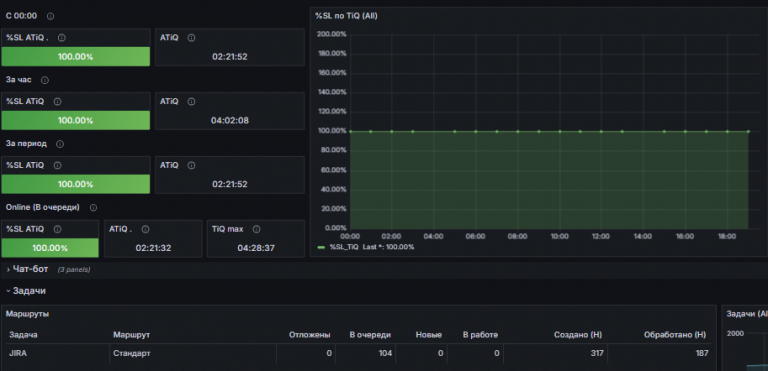768x371 pixels.
Task: Click the 187 value in Обработано column
Action: point(702,353)
